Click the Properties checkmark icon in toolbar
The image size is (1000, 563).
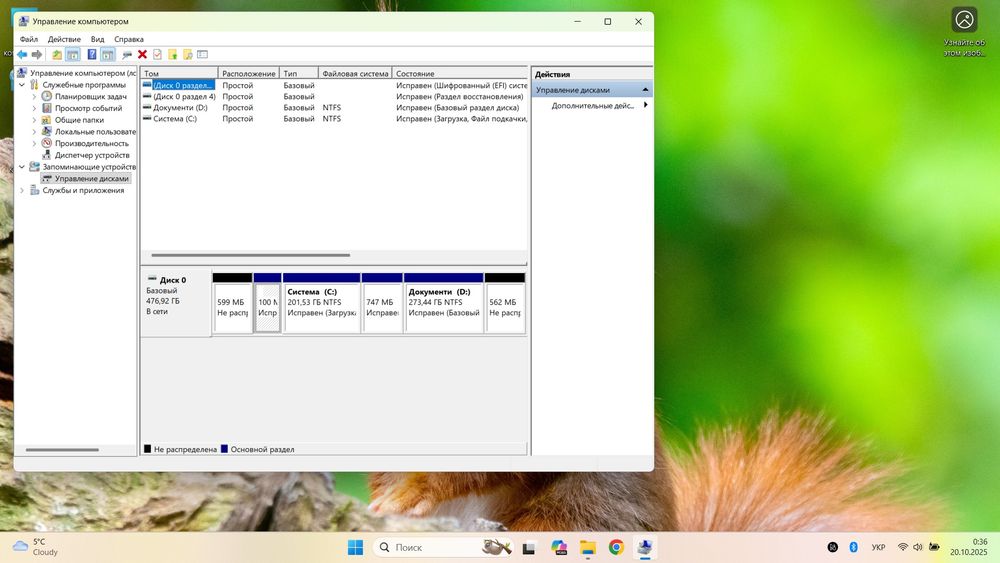click(x=157, y=55)
